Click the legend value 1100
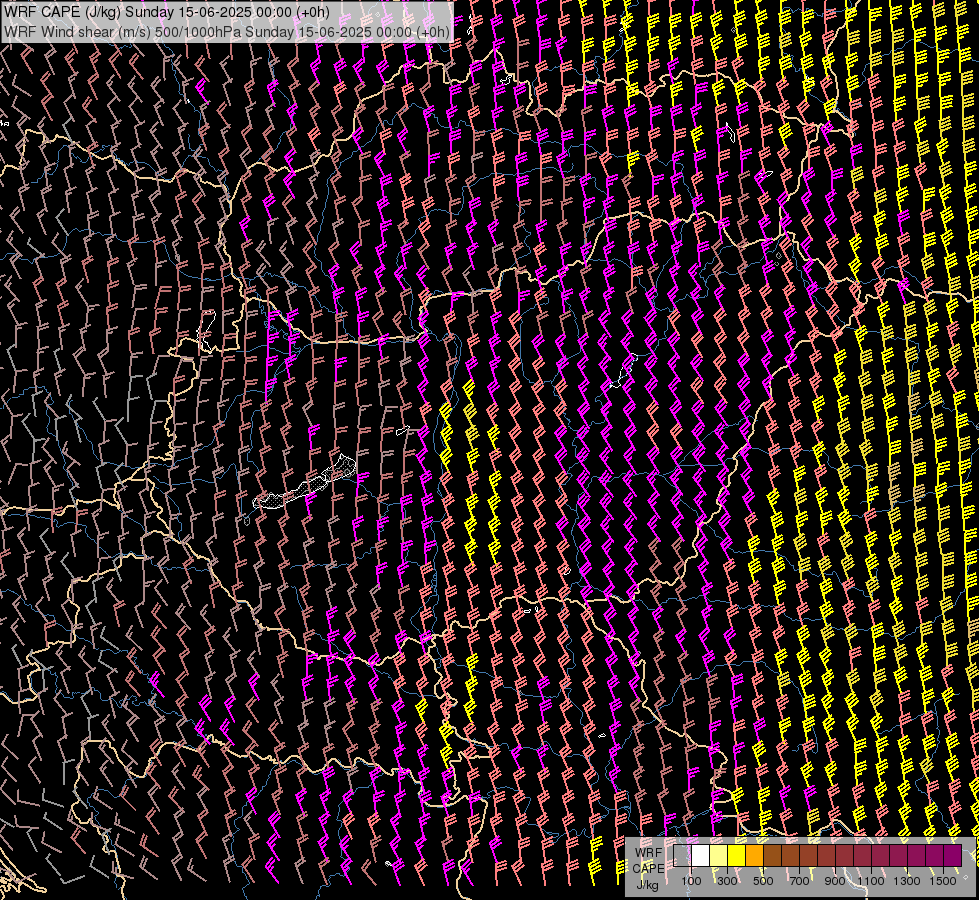 pyautogui.click(x=871, y=881)
